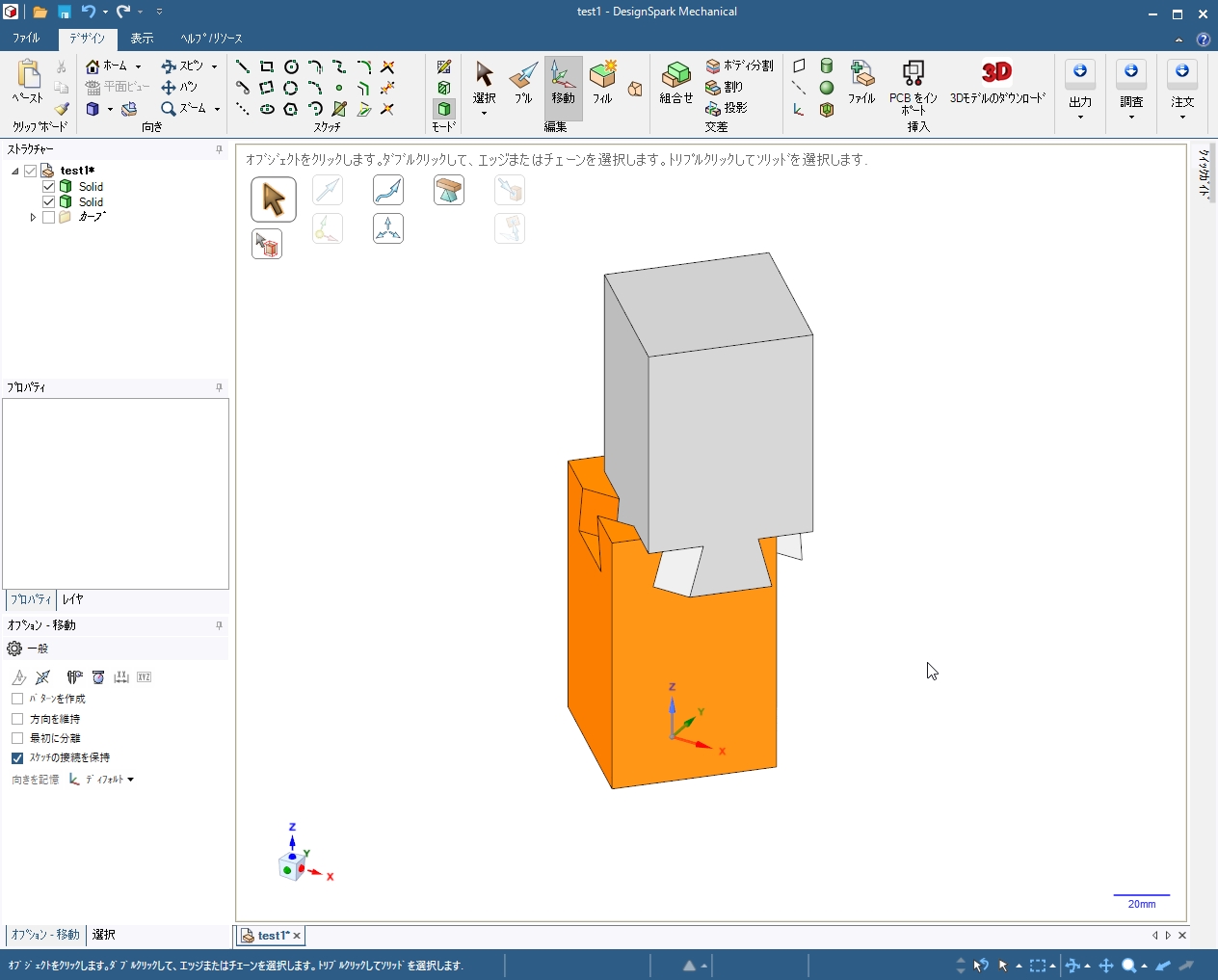This screenshot has height=980, width=1218.
Task: Toggle visibility of first Solid item
Action: coord(49,187)
